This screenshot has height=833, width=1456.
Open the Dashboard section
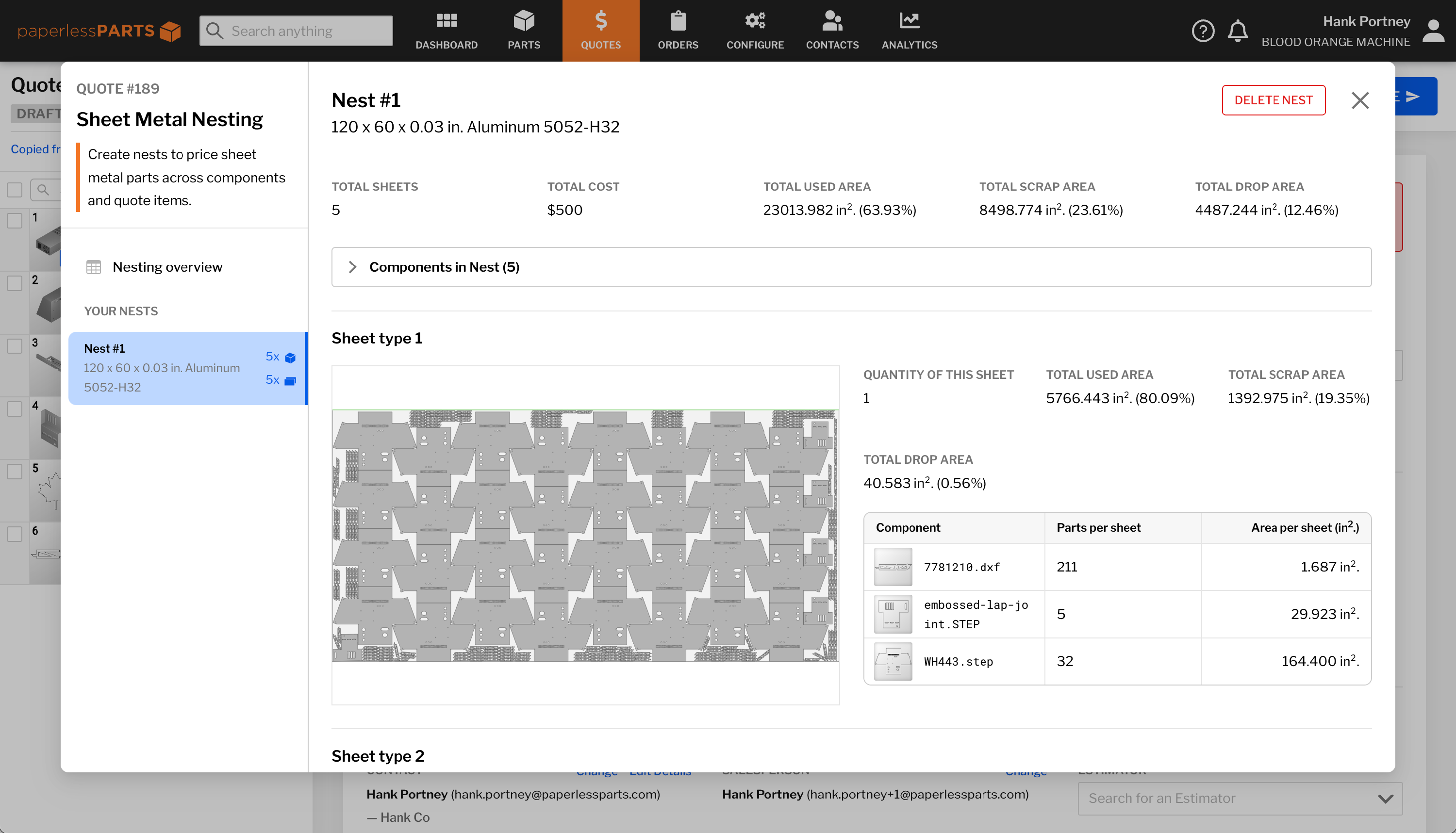coord(447,30)
